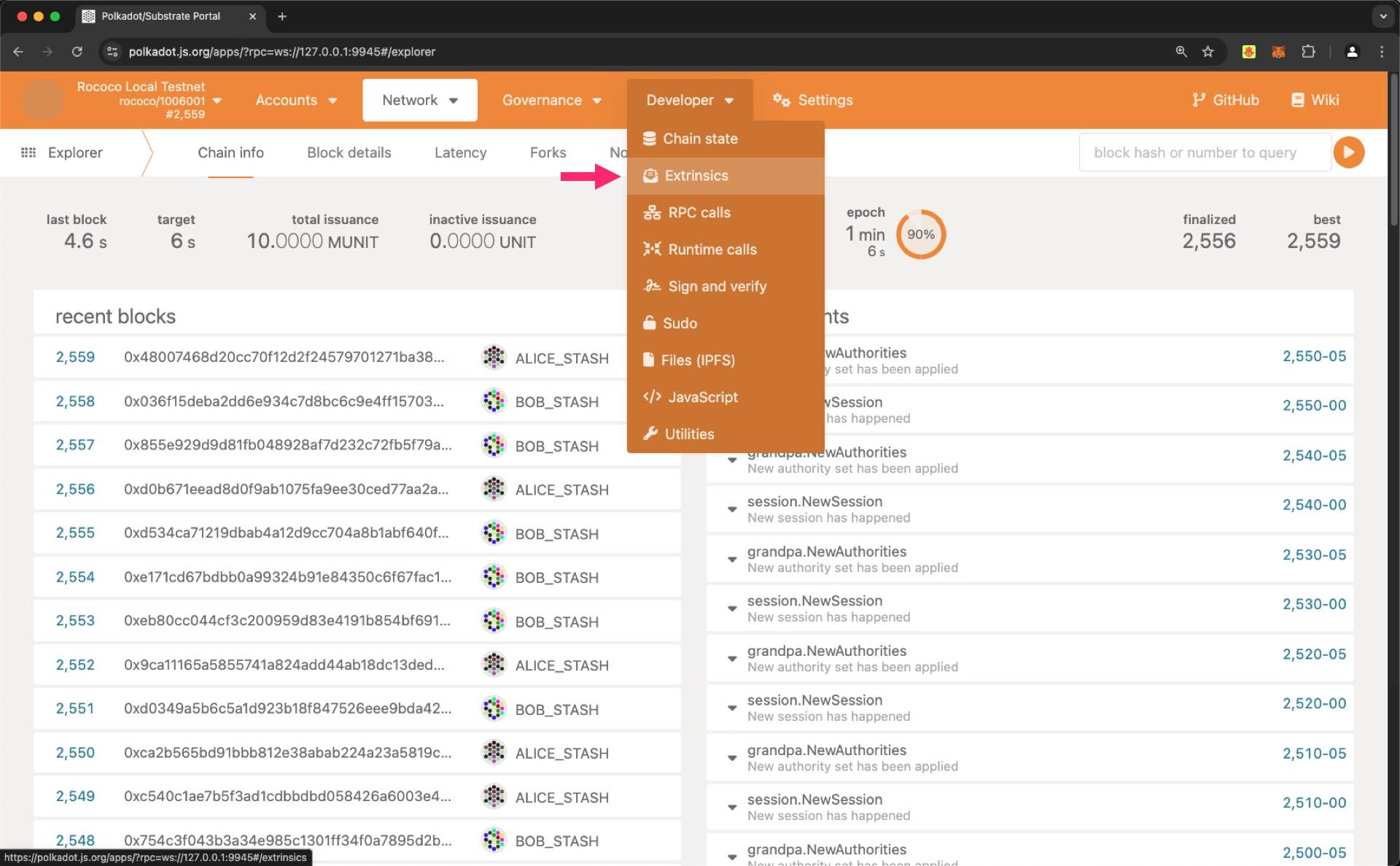Click the ALICE_STASH identicon on block 2,559
Screen dimensions: 1400x866
[x=494, y=357]
